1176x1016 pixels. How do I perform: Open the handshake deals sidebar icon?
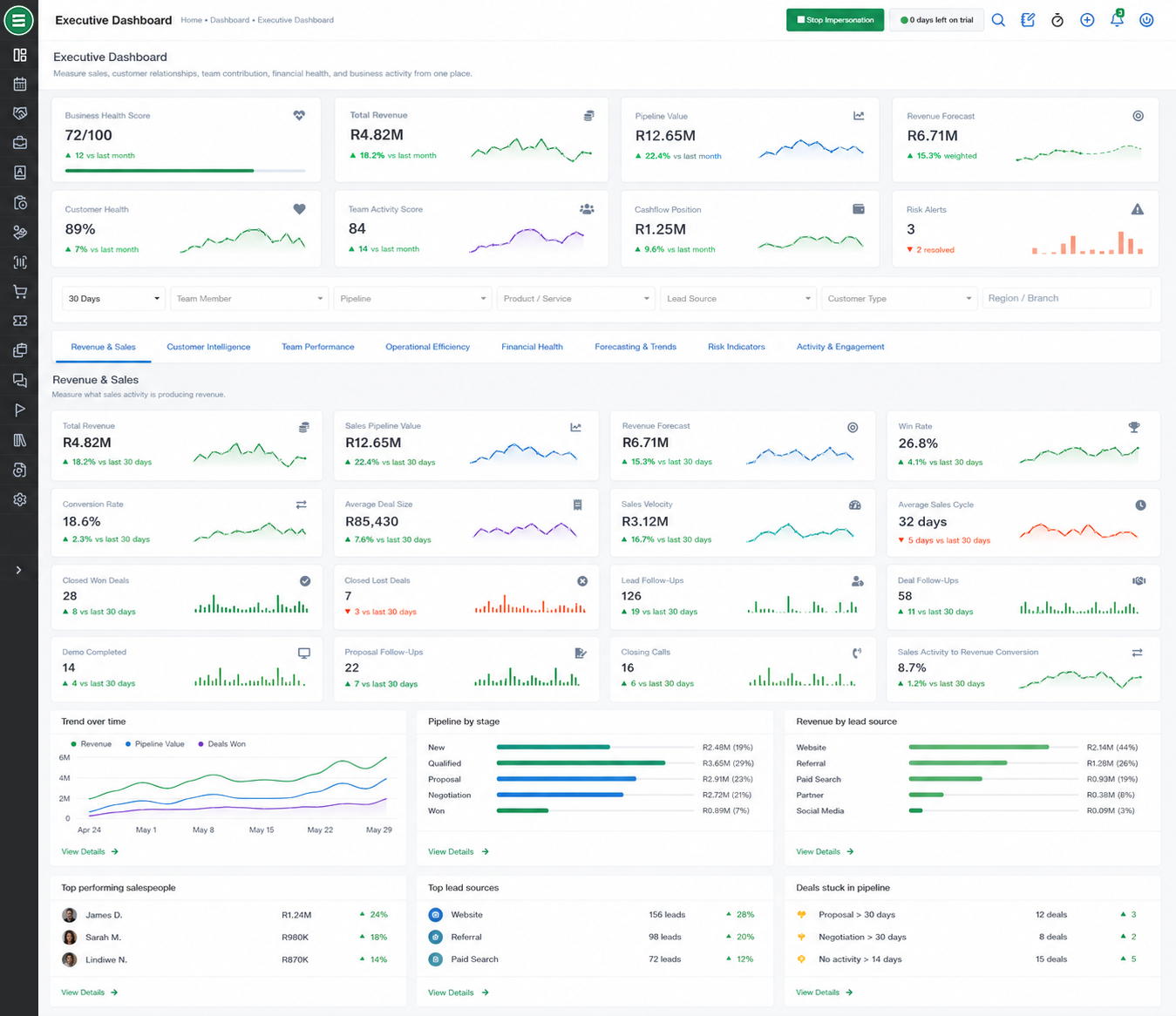click(x=19, y=113)
